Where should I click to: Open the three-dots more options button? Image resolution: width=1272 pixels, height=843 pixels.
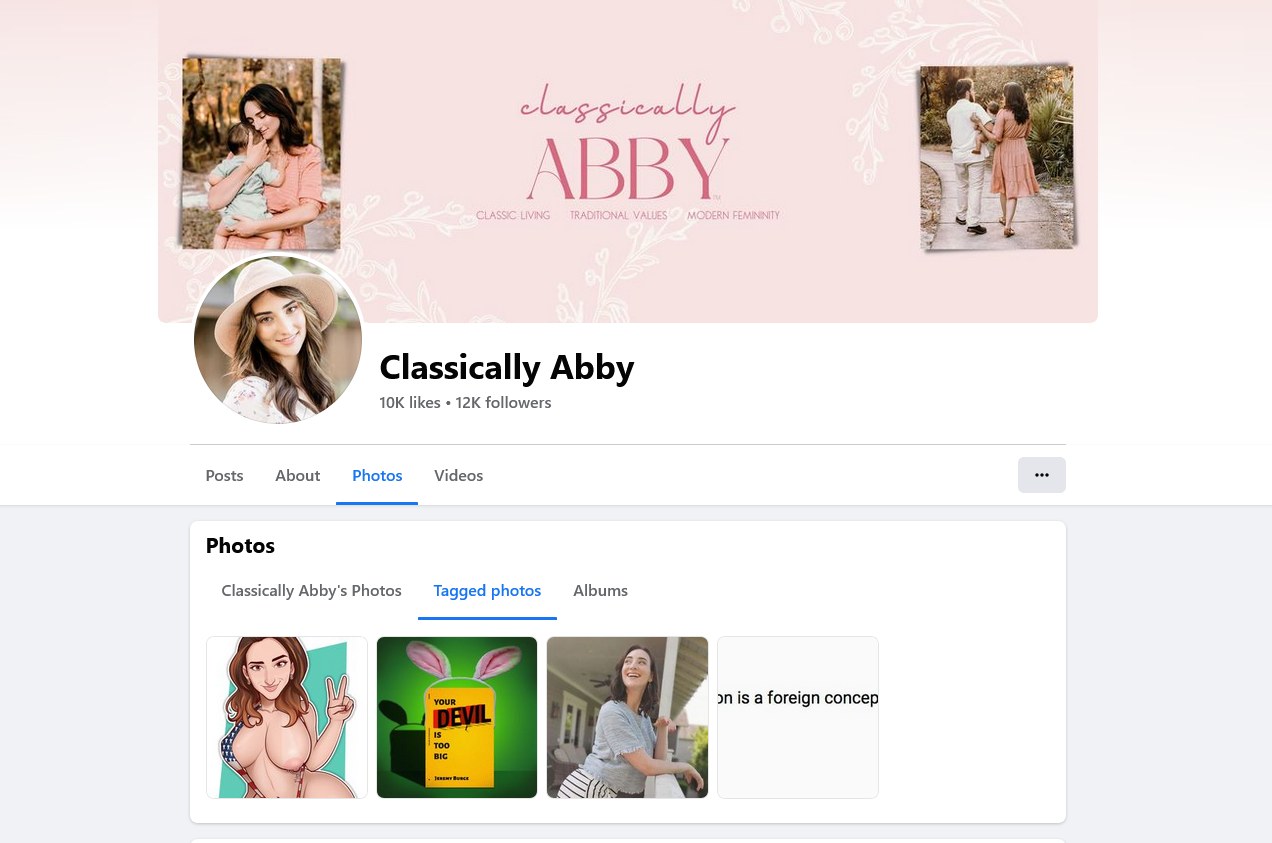click(1041, 475)
